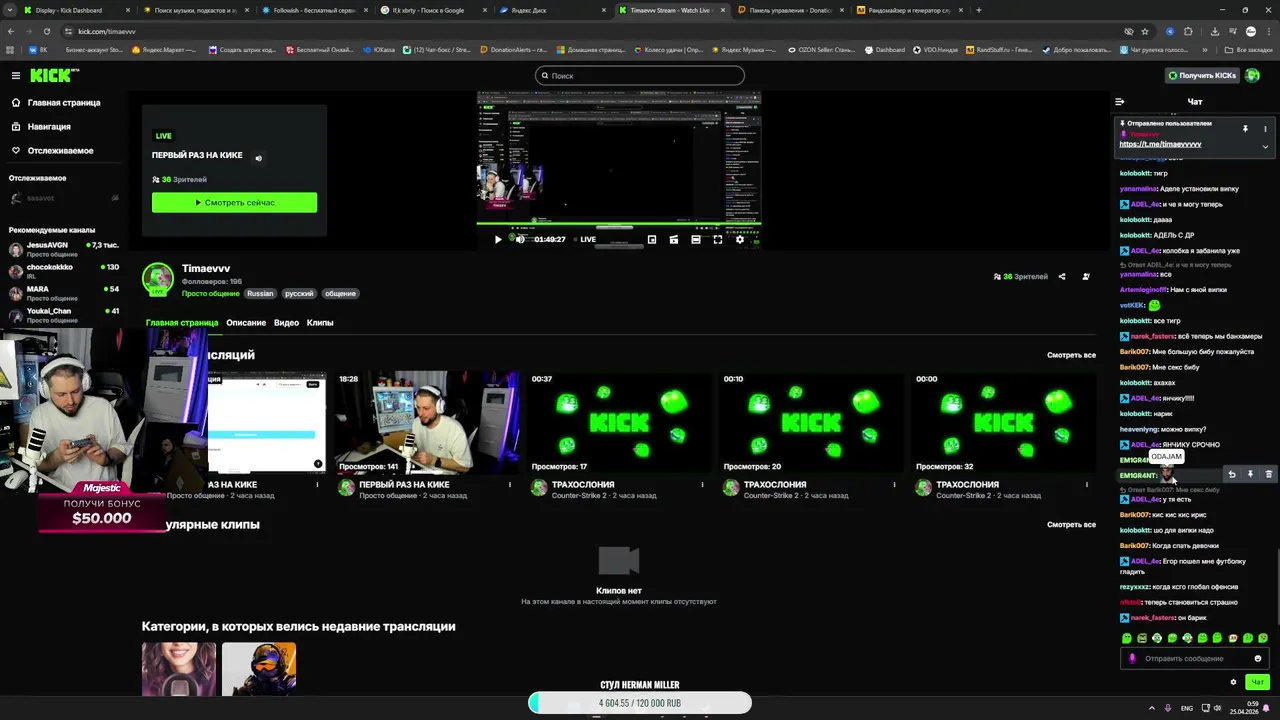Open the 00:37 ТРАХОСЛОНИЯ video
The width and height of the screenshot is (1280, 720).
(x=619, y=422)
